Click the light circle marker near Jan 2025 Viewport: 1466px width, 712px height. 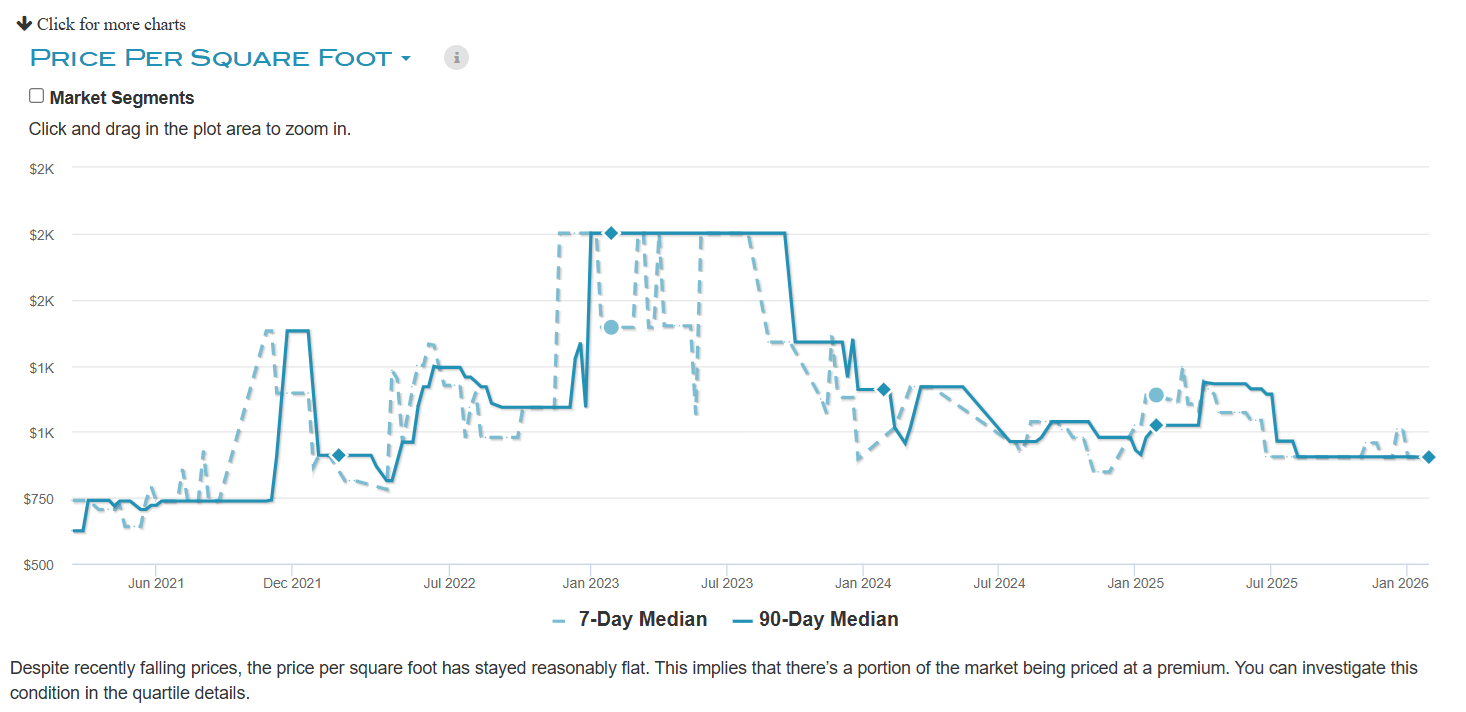pos(1156,395)
